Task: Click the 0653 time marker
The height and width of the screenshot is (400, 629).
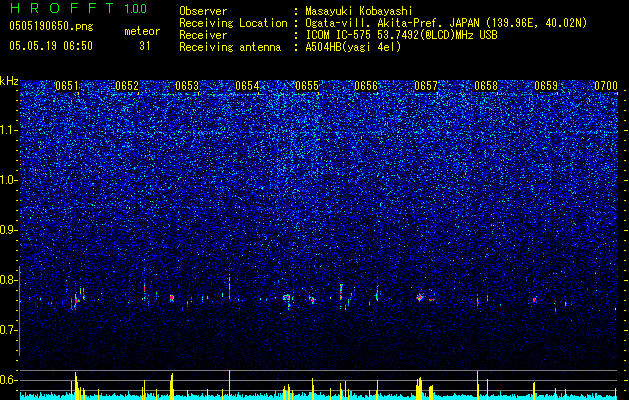Action: (x=187, y=86)
